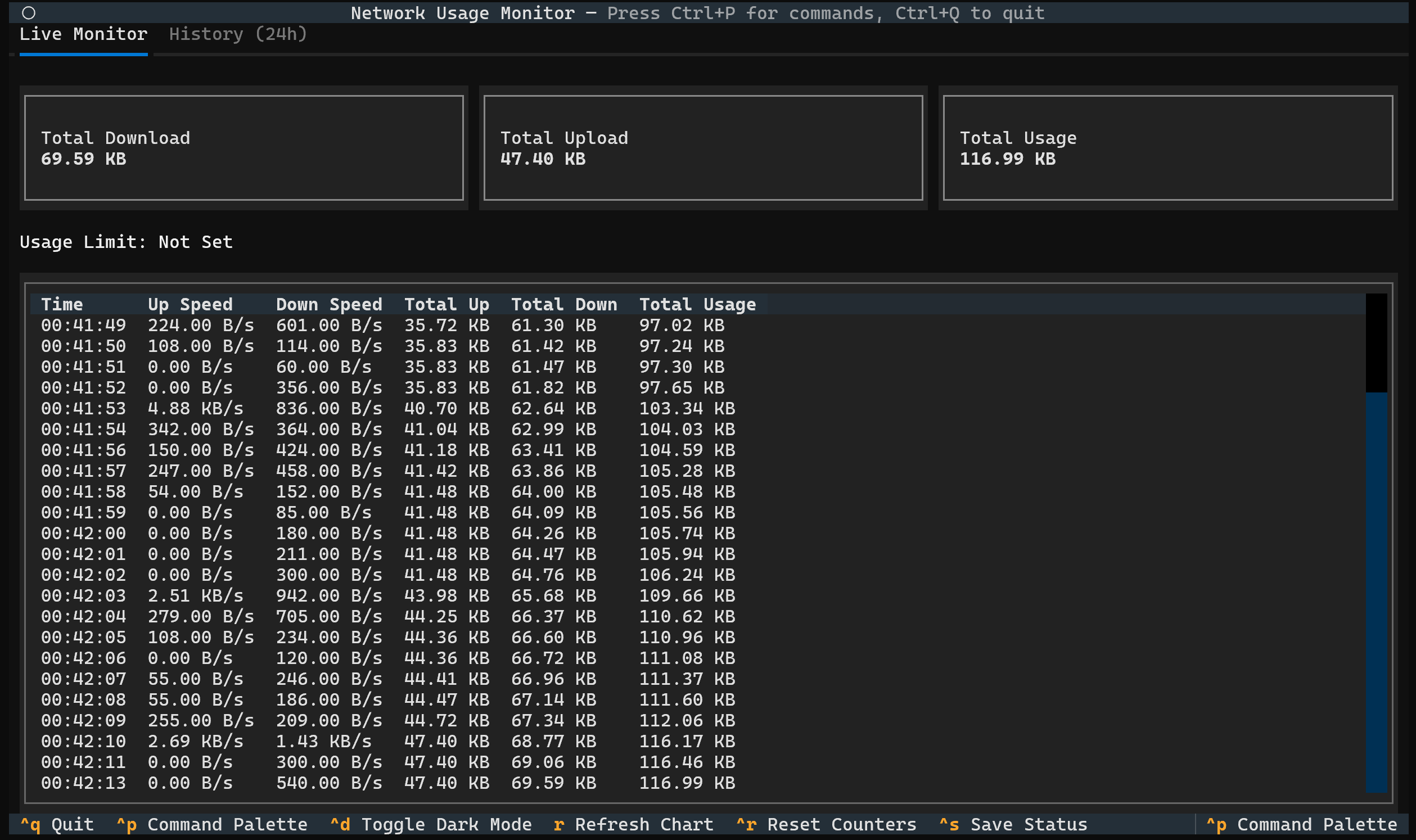
Task: Select the Live Monitor tab
Action: pos(83,34)
